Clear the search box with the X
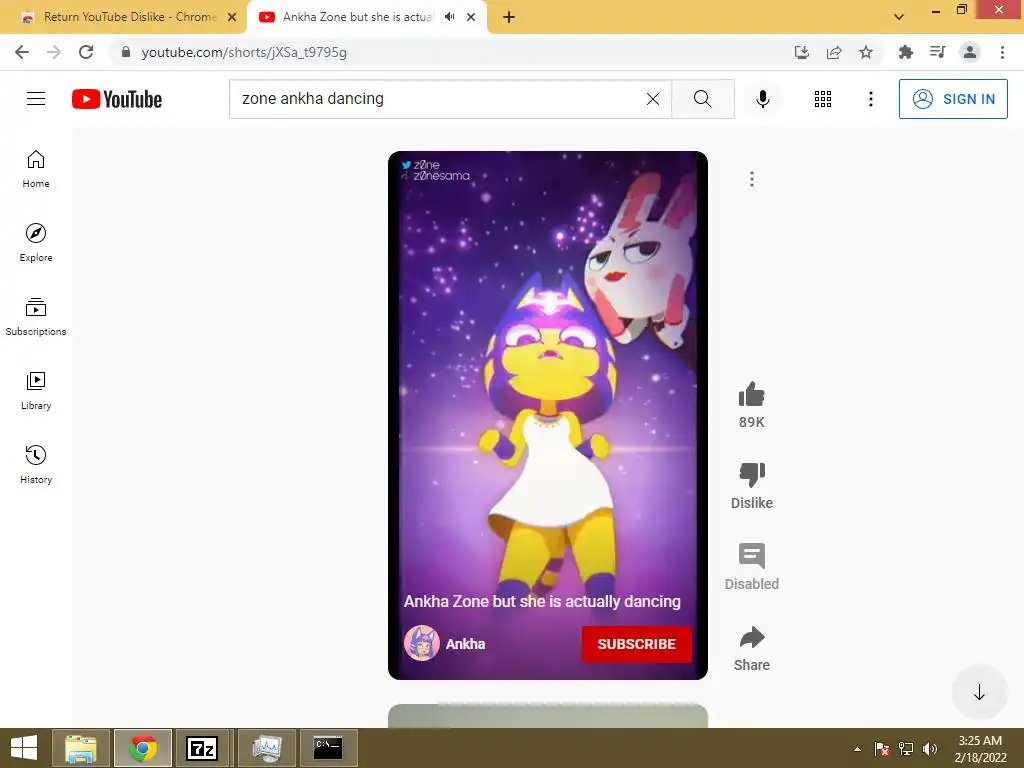The image size is (1024, 768). coord(652,99)
